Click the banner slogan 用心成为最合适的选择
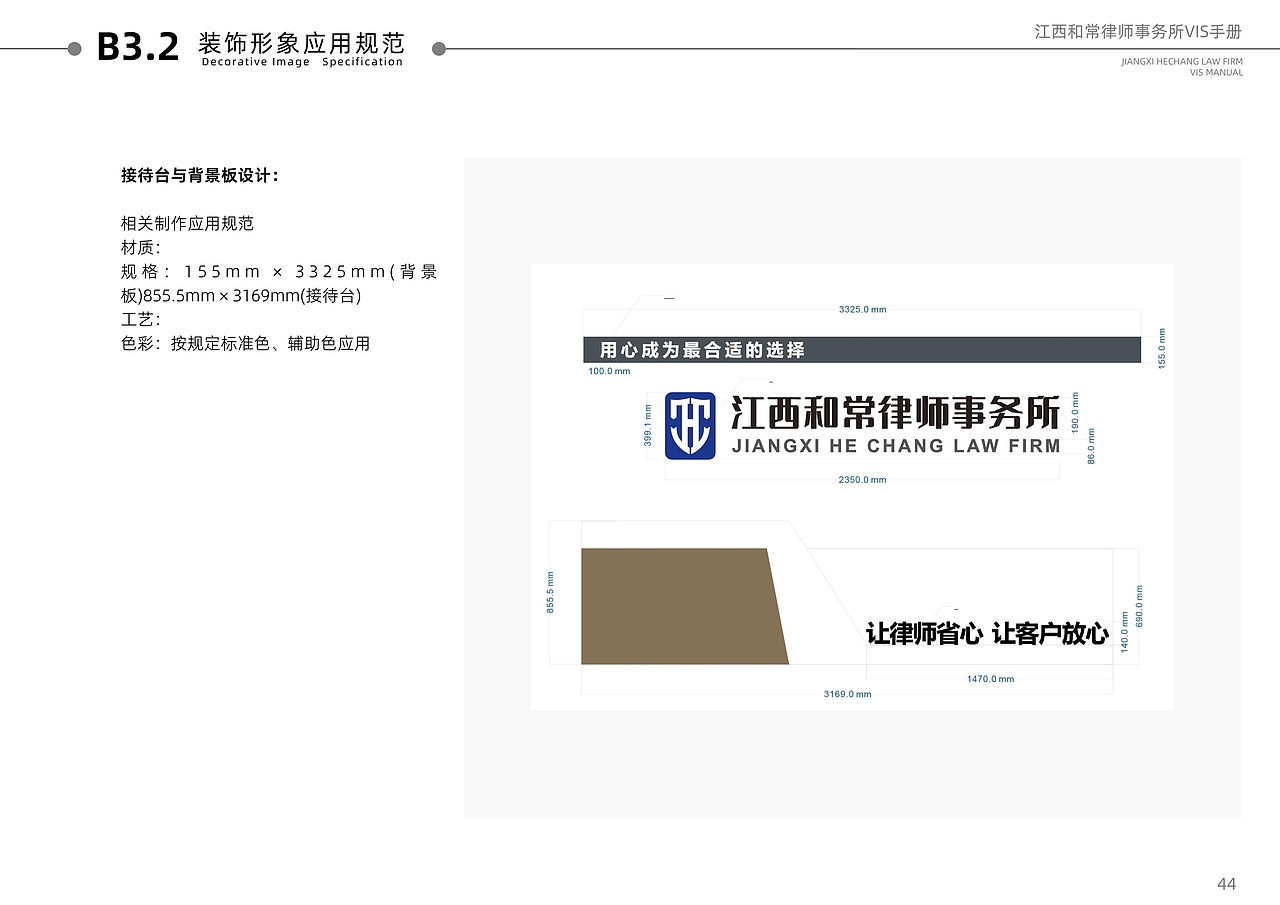Screen dimensions: 1280x905 [702, 350]
